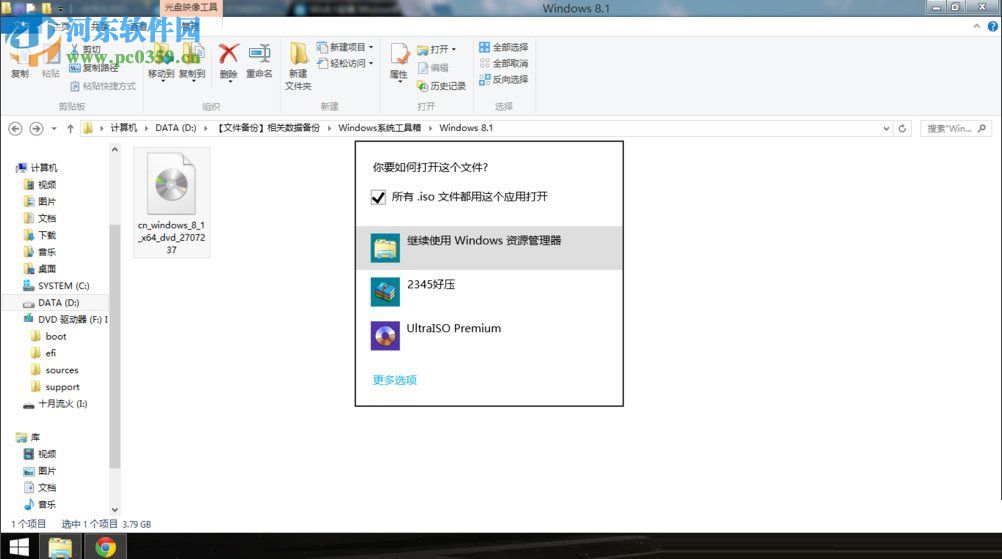
Task: Choose 继续使用 Windows 资源管理器 option
Action: (489, 248)
